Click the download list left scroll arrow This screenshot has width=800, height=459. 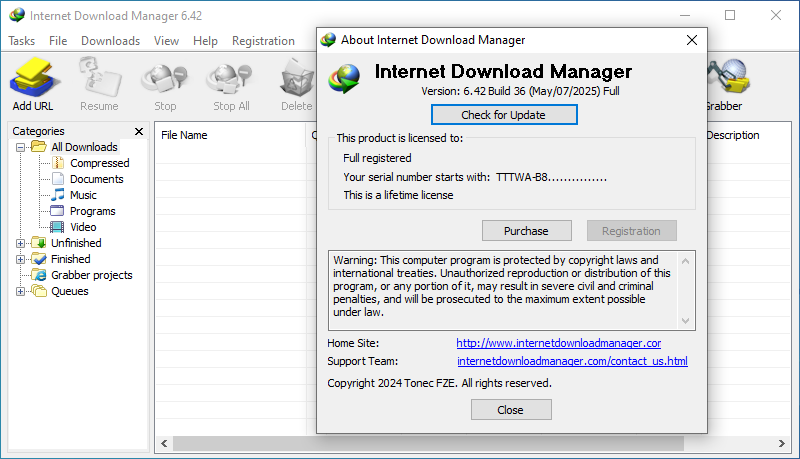pos(164,443)
